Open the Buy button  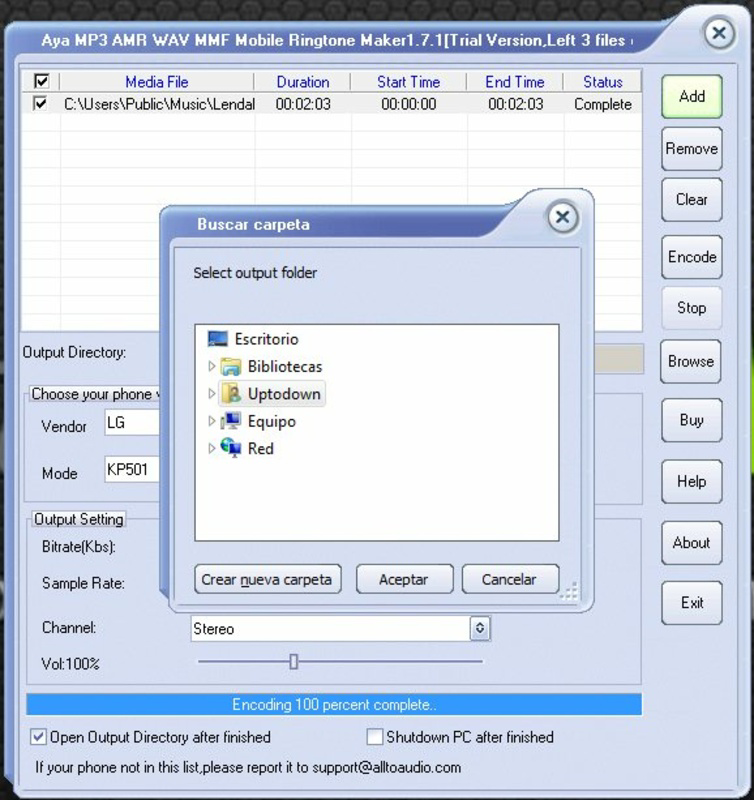tap(692, 420)
